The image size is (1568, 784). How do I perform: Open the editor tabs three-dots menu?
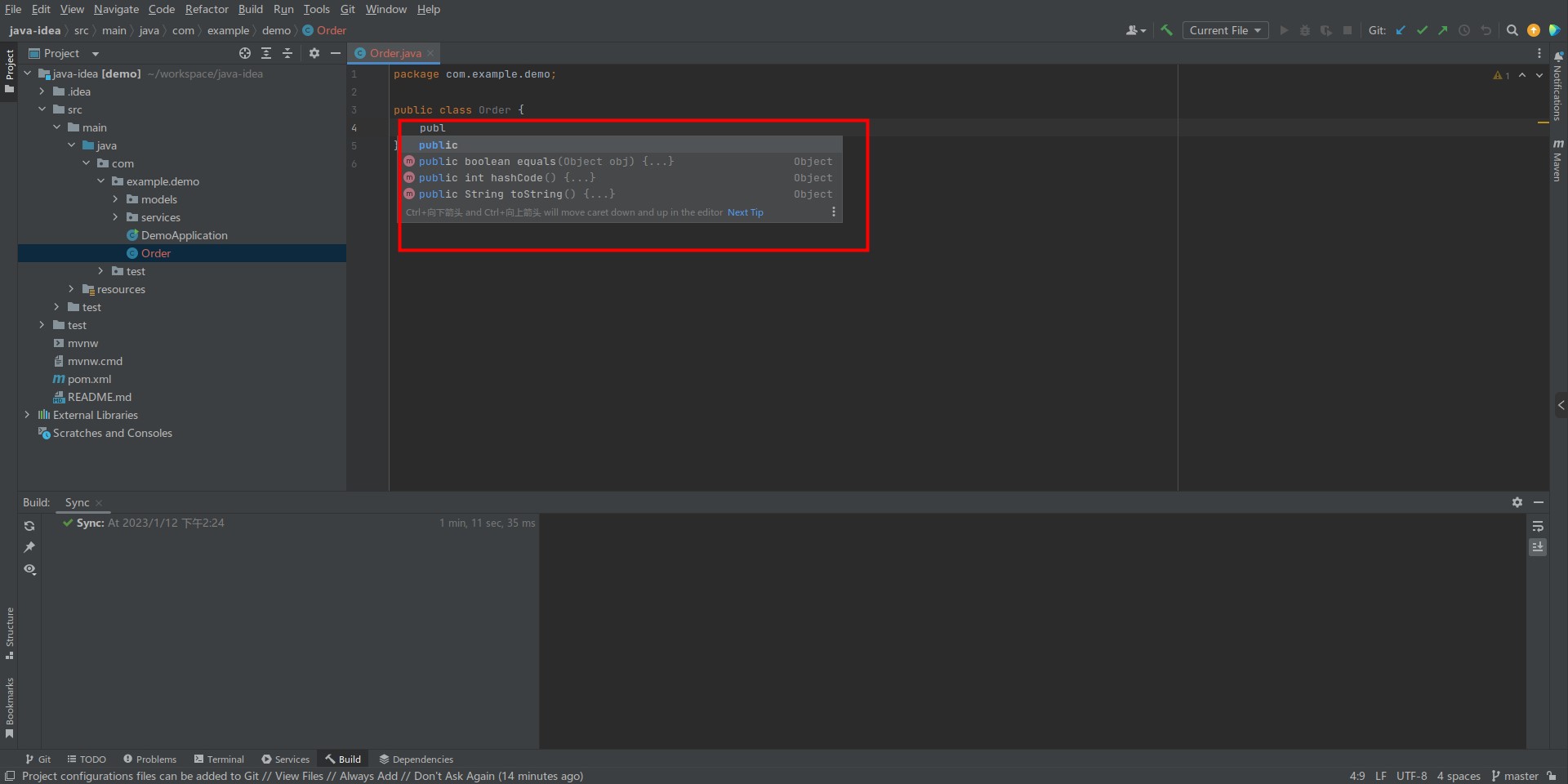(x=1539, y=53)
